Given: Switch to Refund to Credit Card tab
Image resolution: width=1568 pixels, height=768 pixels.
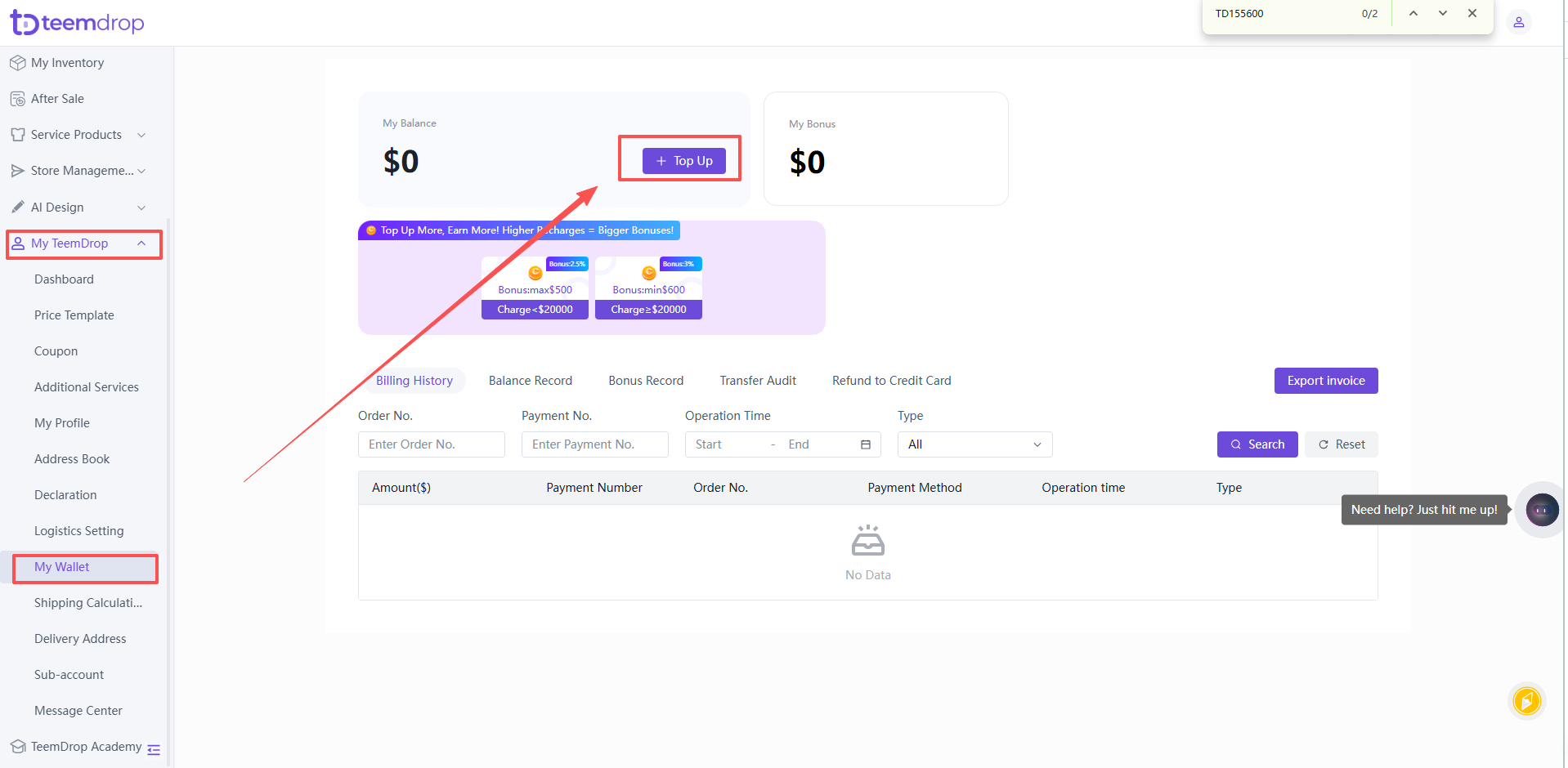Looking at the screenshot, I should [x=891, y=381].
